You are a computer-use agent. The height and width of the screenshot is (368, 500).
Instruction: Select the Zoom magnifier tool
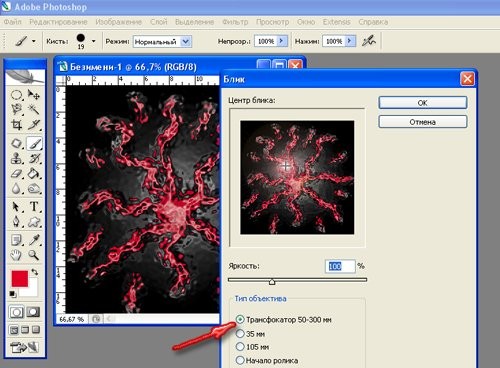tap(34, 255)
